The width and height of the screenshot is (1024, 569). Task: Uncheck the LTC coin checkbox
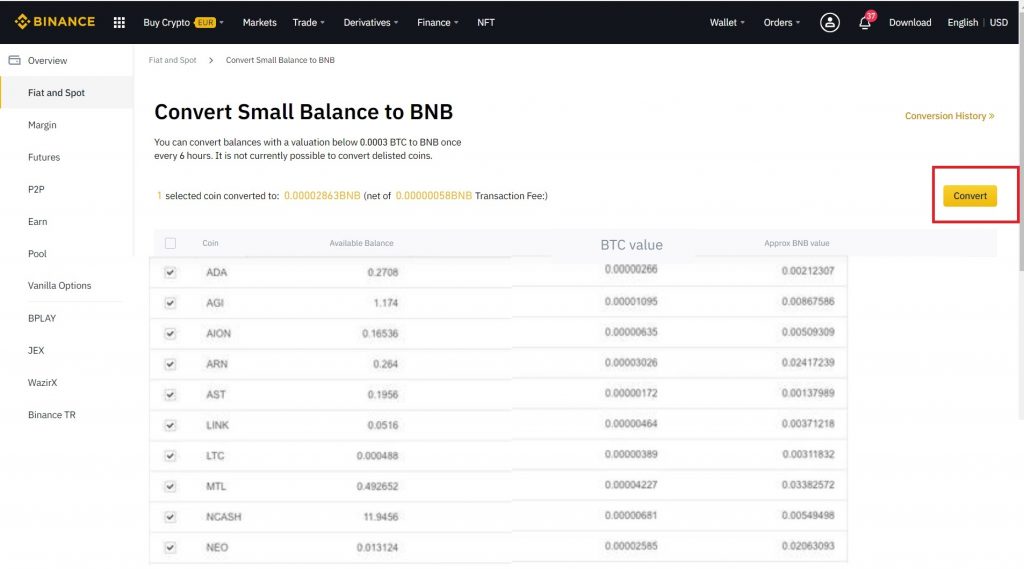tap(170, 456)
